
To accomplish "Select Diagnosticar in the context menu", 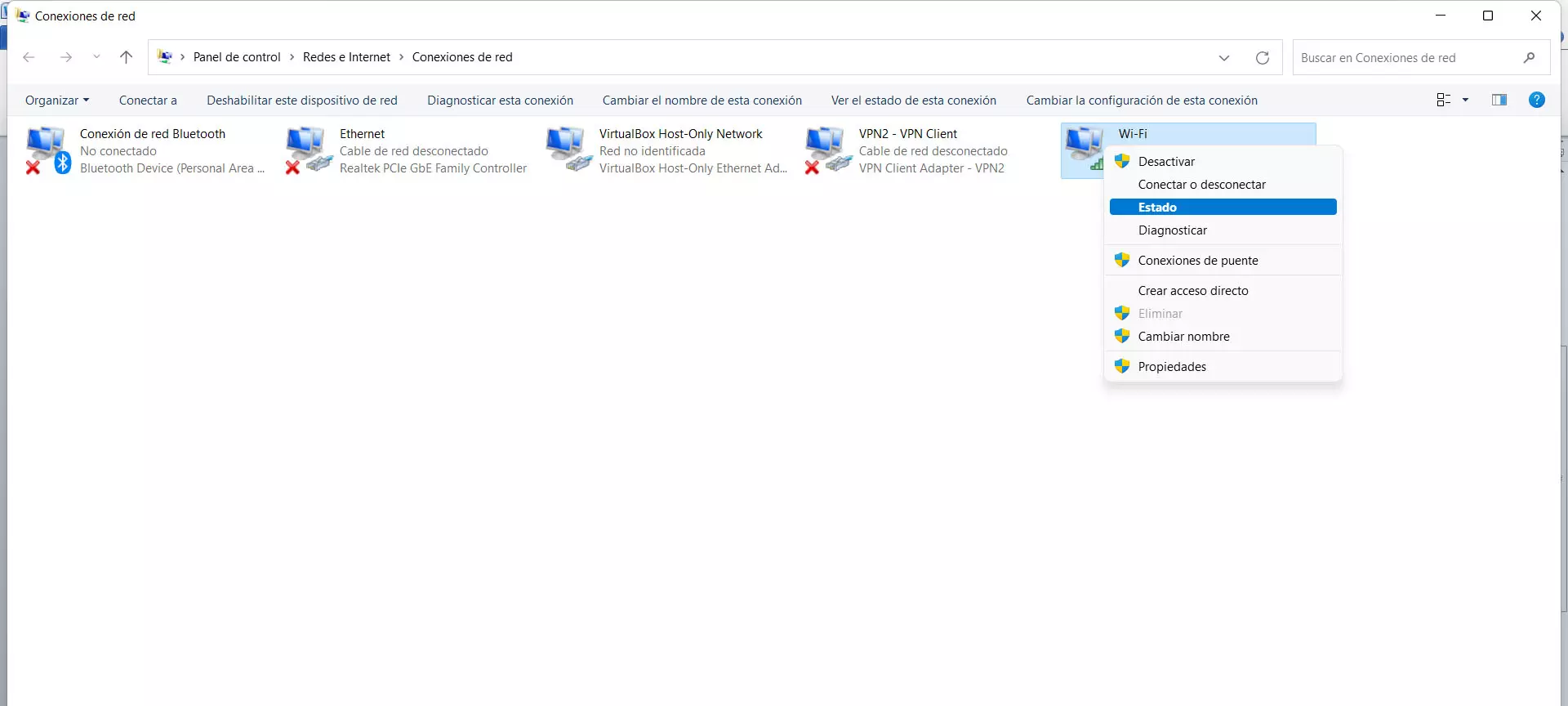I will (1223, 230).
